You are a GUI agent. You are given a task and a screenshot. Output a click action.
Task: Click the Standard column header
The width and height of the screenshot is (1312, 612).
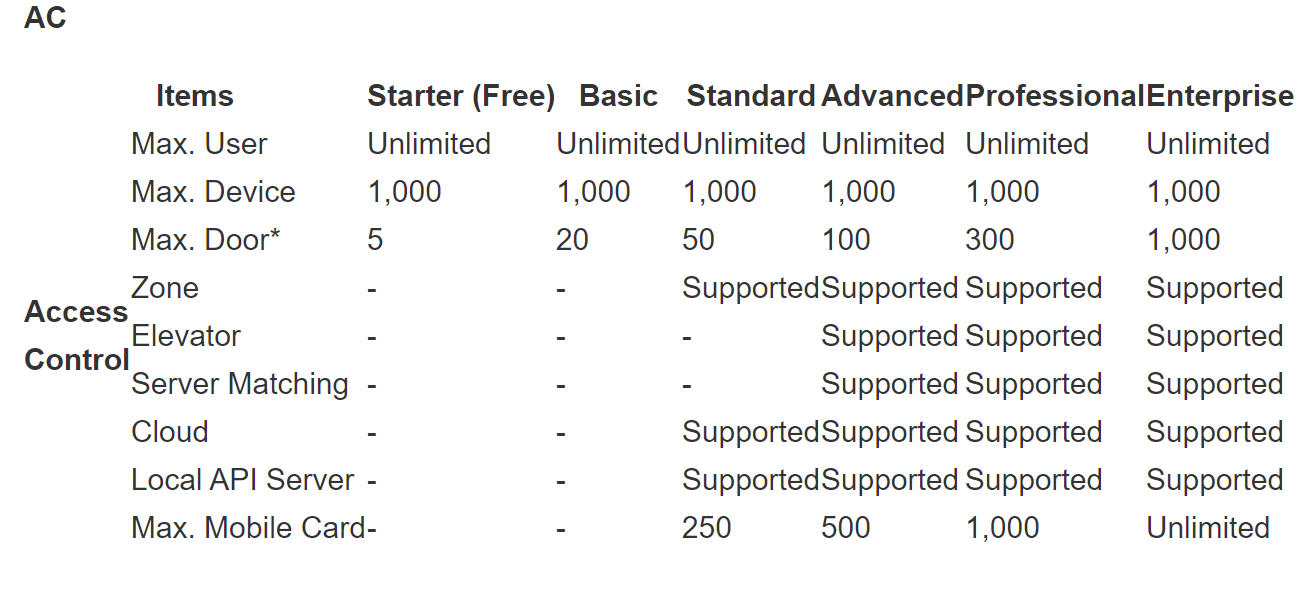point(751,96)
